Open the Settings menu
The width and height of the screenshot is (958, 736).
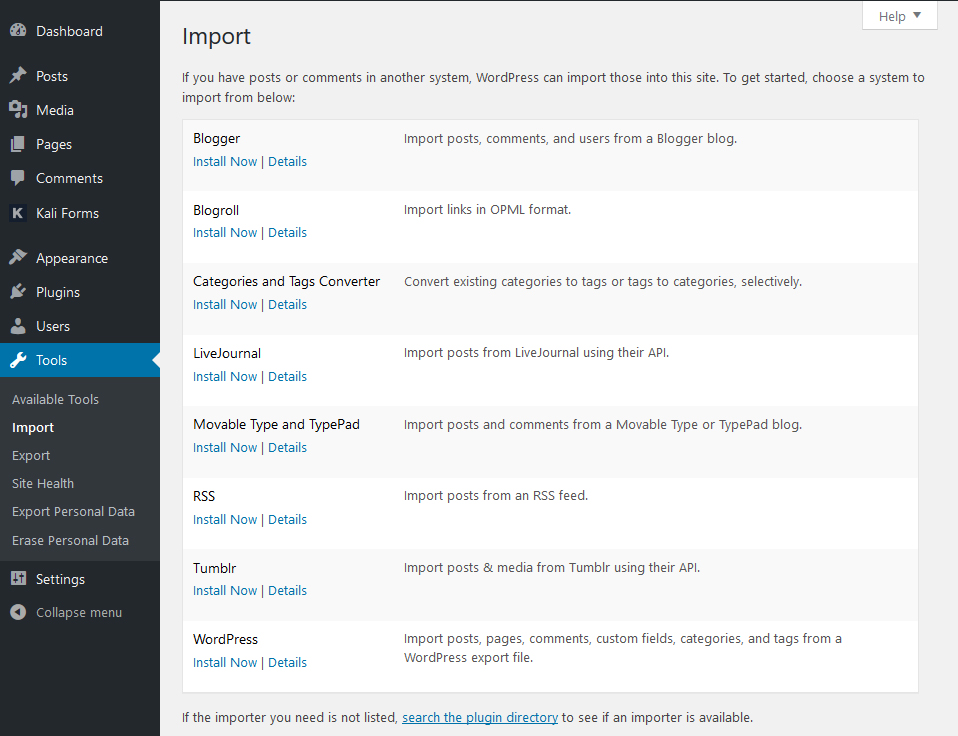60,579
